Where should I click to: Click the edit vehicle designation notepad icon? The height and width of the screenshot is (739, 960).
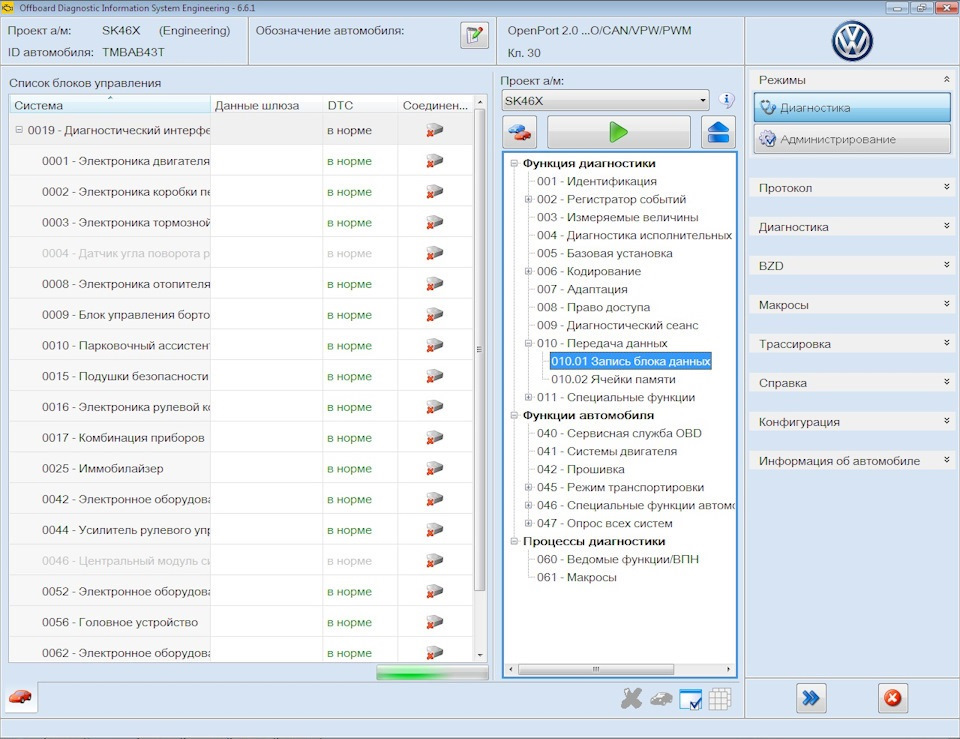[474, 35]
